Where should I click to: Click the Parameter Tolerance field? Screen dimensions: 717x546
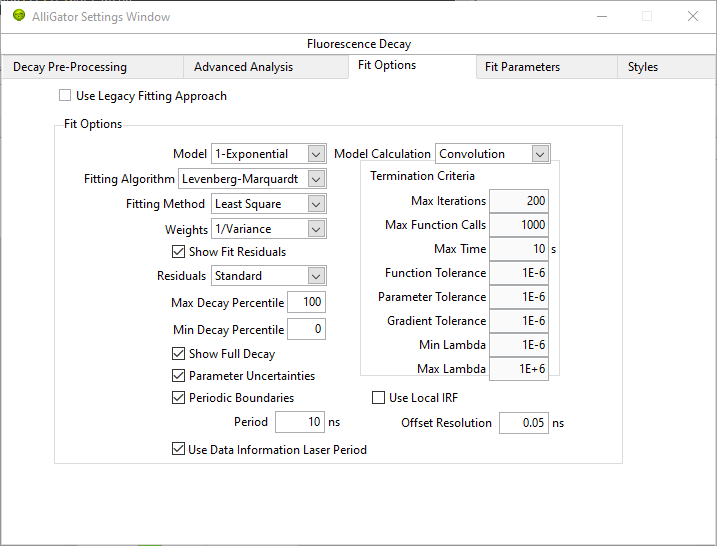pos(519,297)
